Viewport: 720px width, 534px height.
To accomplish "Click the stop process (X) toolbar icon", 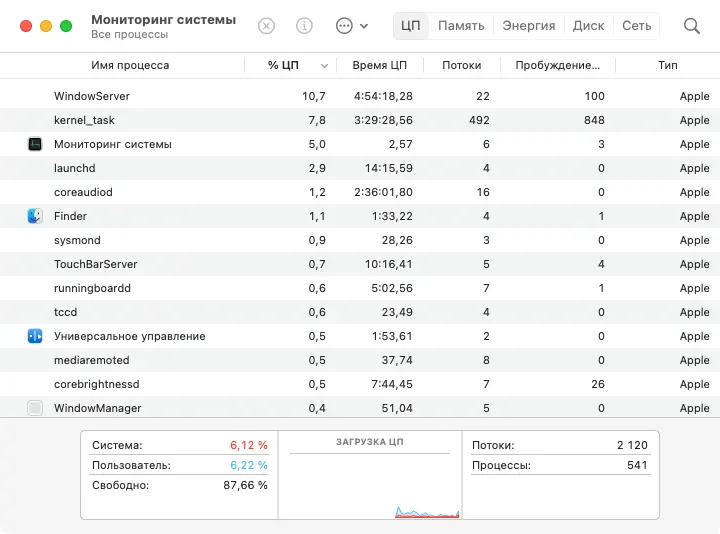I will (x=266, y=26).
